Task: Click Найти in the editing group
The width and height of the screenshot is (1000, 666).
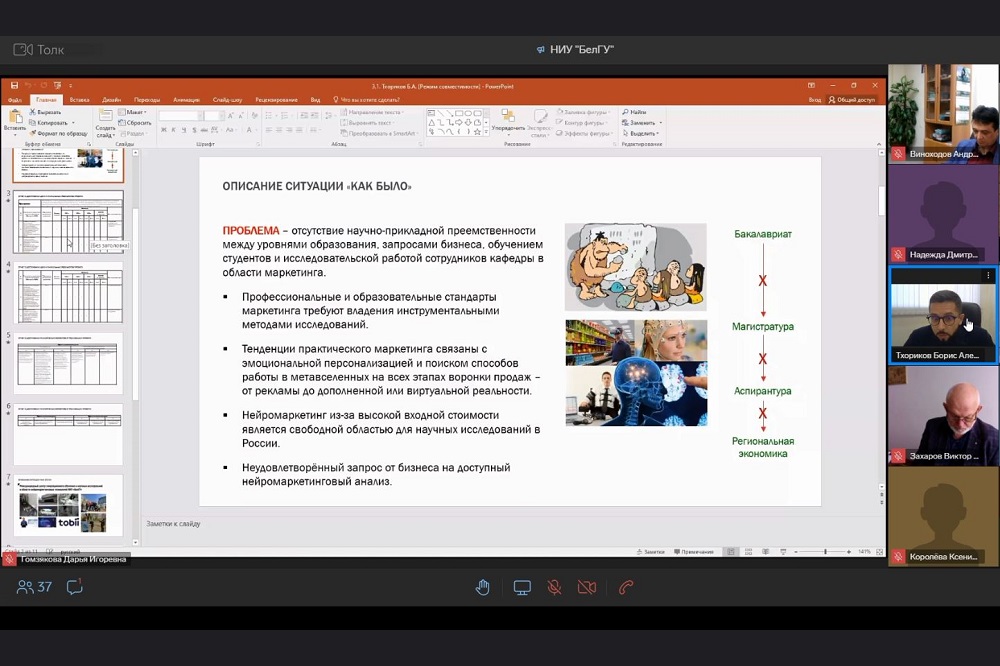Action: pyautogui.click(x=636, y=112)
